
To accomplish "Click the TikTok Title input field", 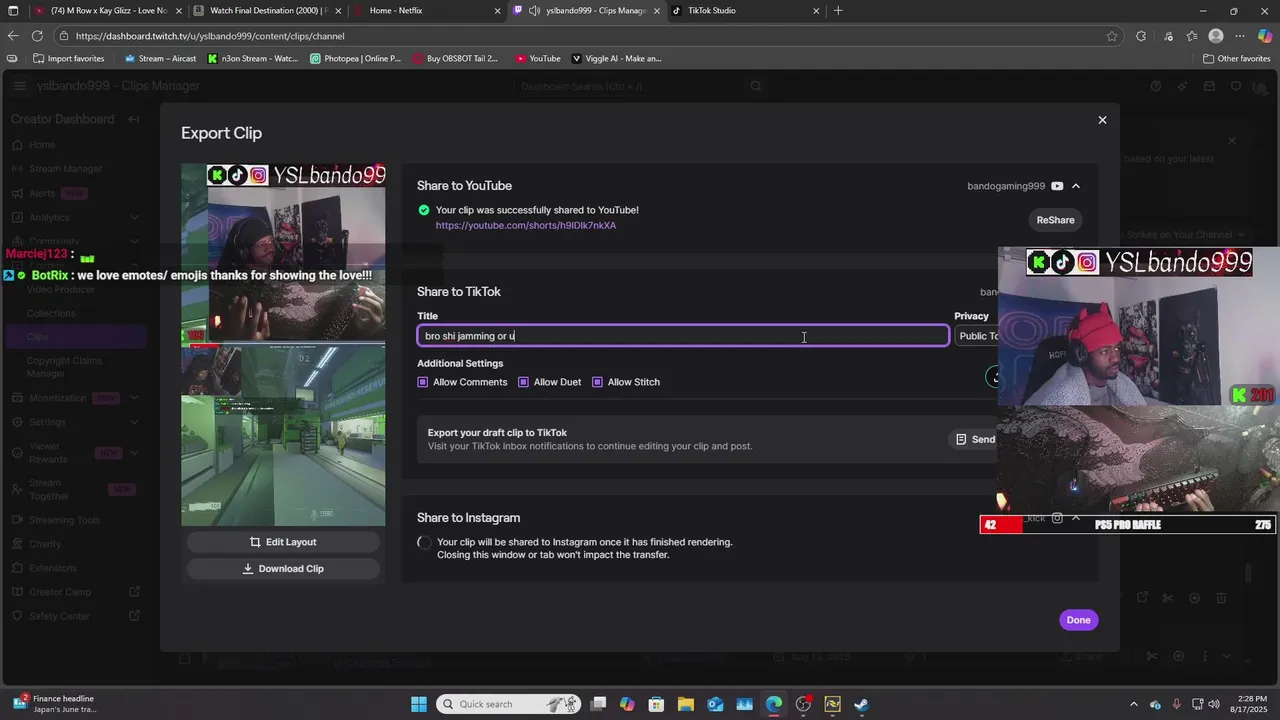I will [x=683, y=336].
